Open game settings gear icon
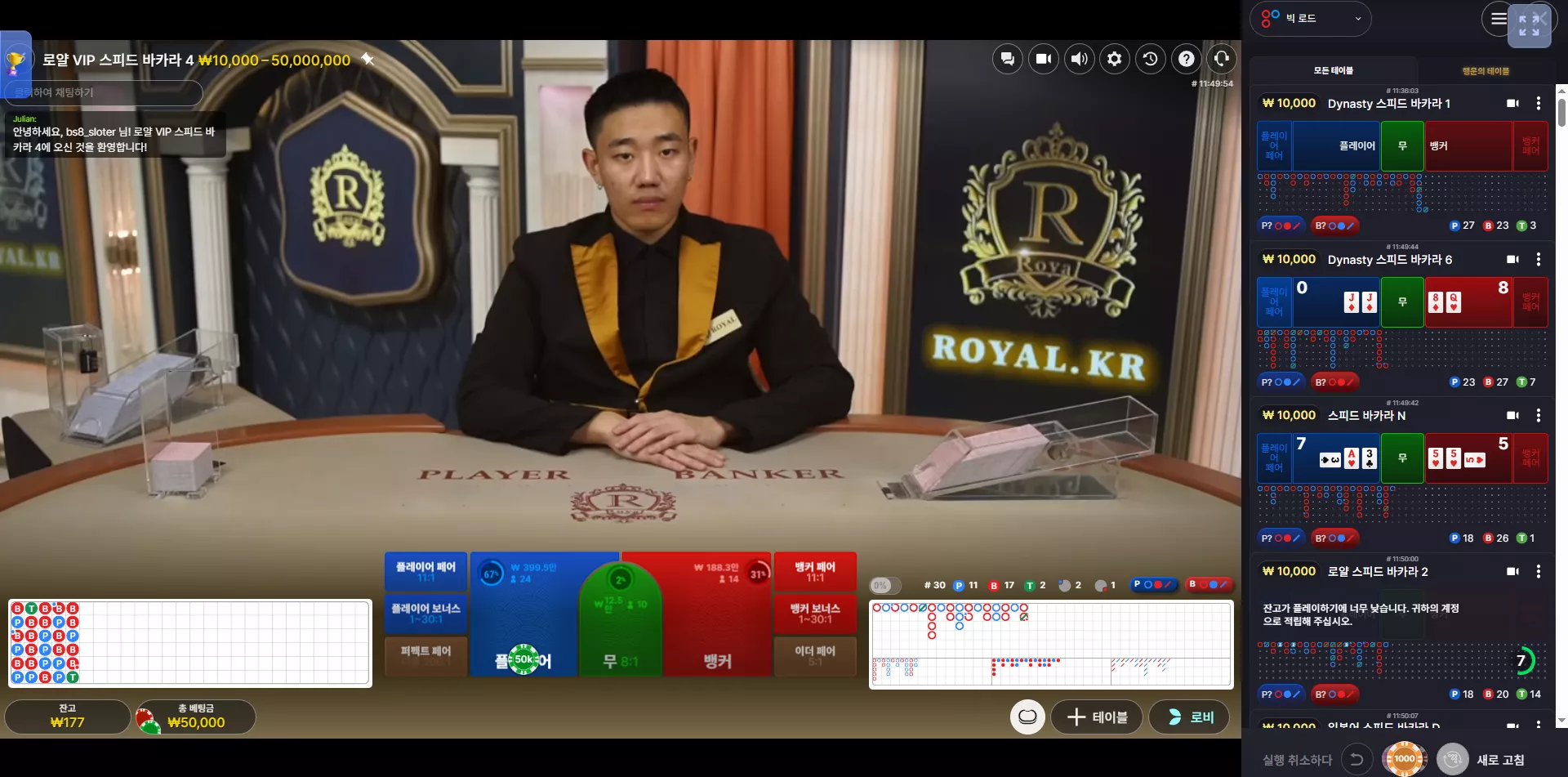The width and height of the screenshot is (1568, 777). (x=1115, y=59)
